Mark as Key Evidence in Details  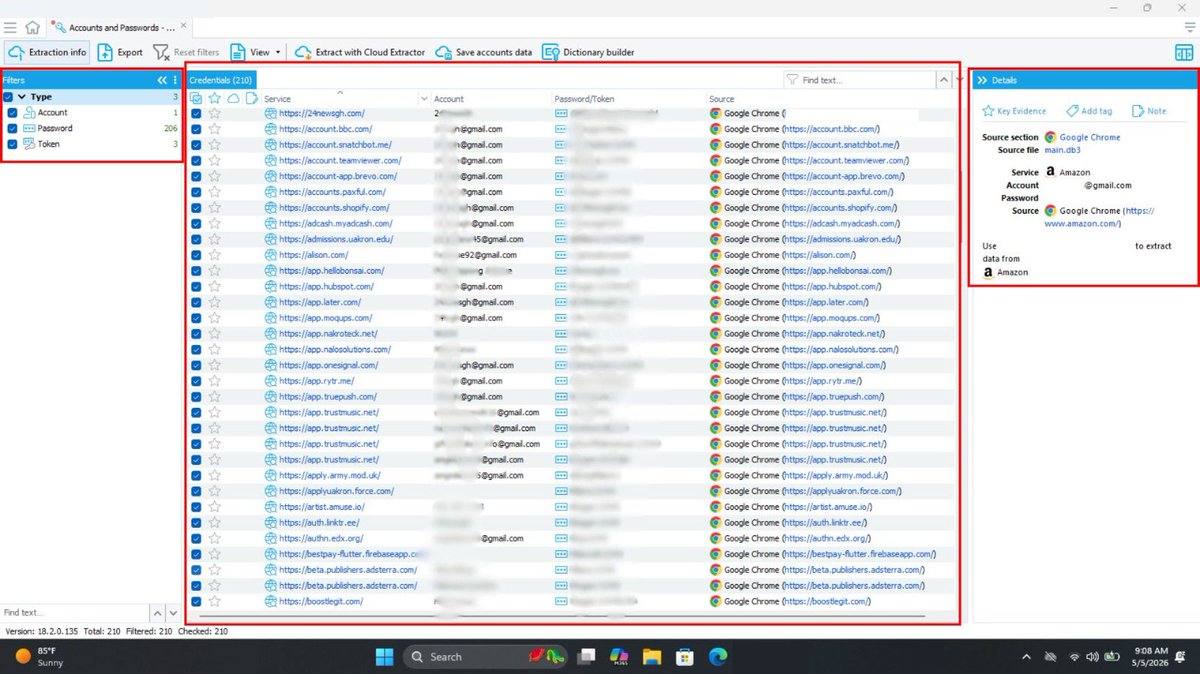(x=1014, y=111)
